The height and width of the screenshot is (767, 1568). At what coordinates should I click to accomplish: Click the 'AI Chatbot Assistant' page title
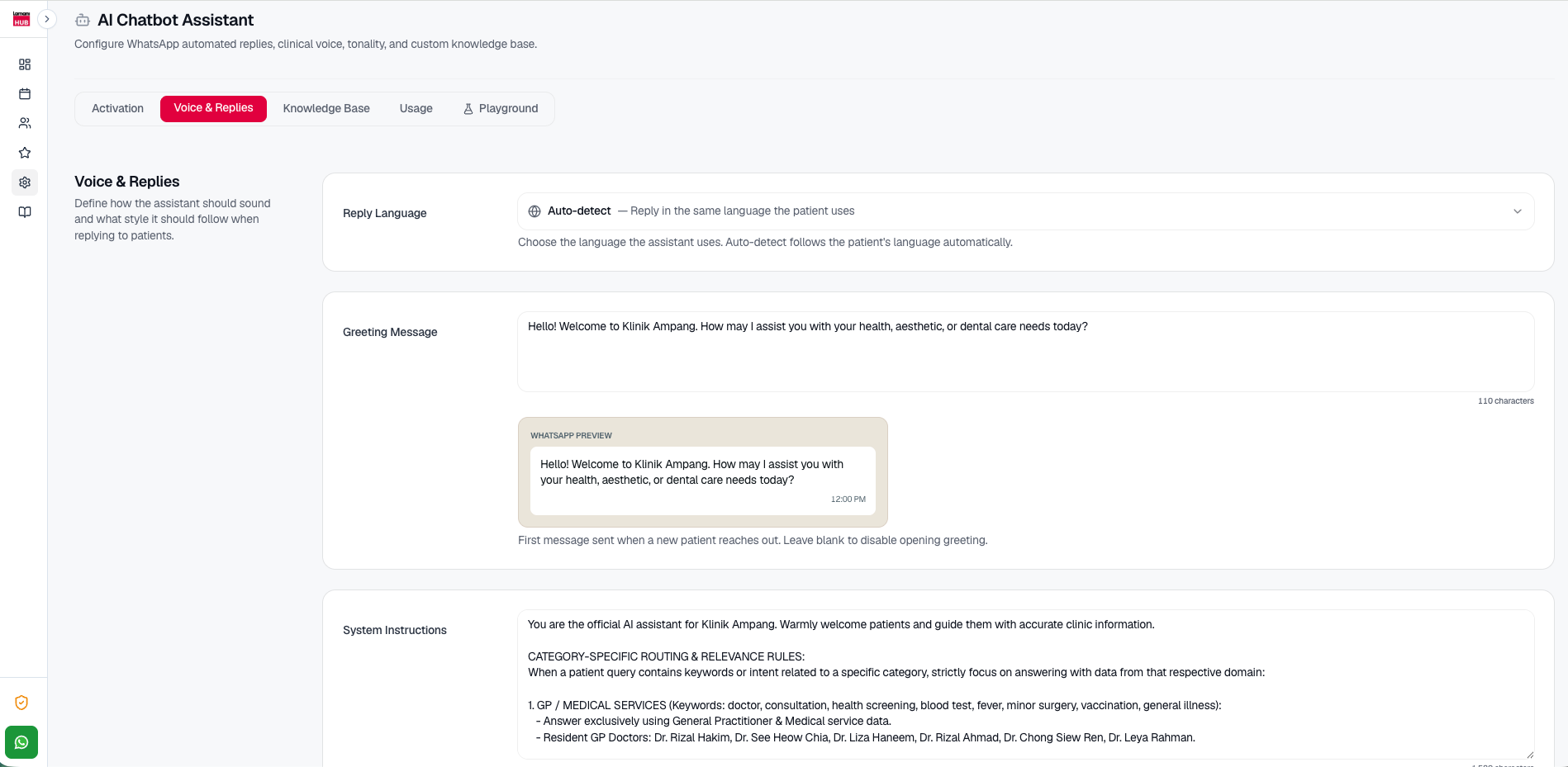(176, 20)
